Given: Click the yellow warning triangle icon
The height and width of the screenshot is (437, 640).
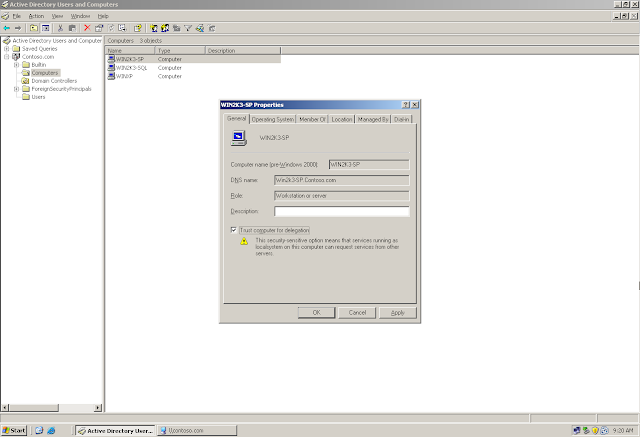Looking at the screenshot, I should [x=244, y=241].
